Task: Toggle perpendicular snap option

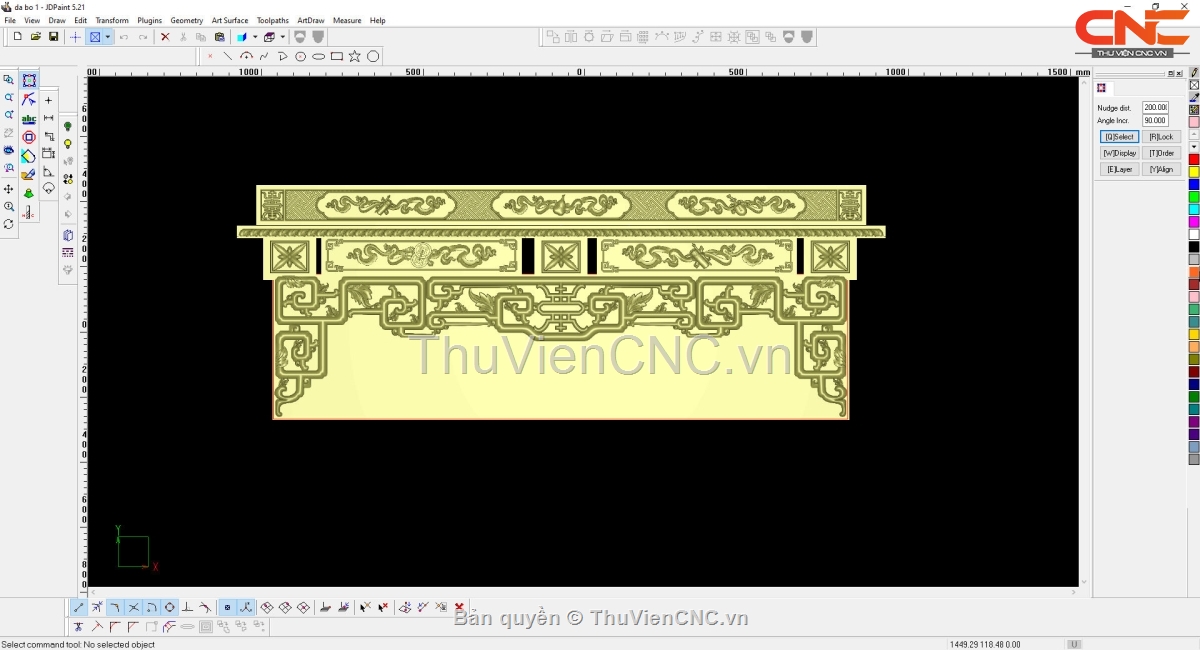Action: tap(187, 607)
